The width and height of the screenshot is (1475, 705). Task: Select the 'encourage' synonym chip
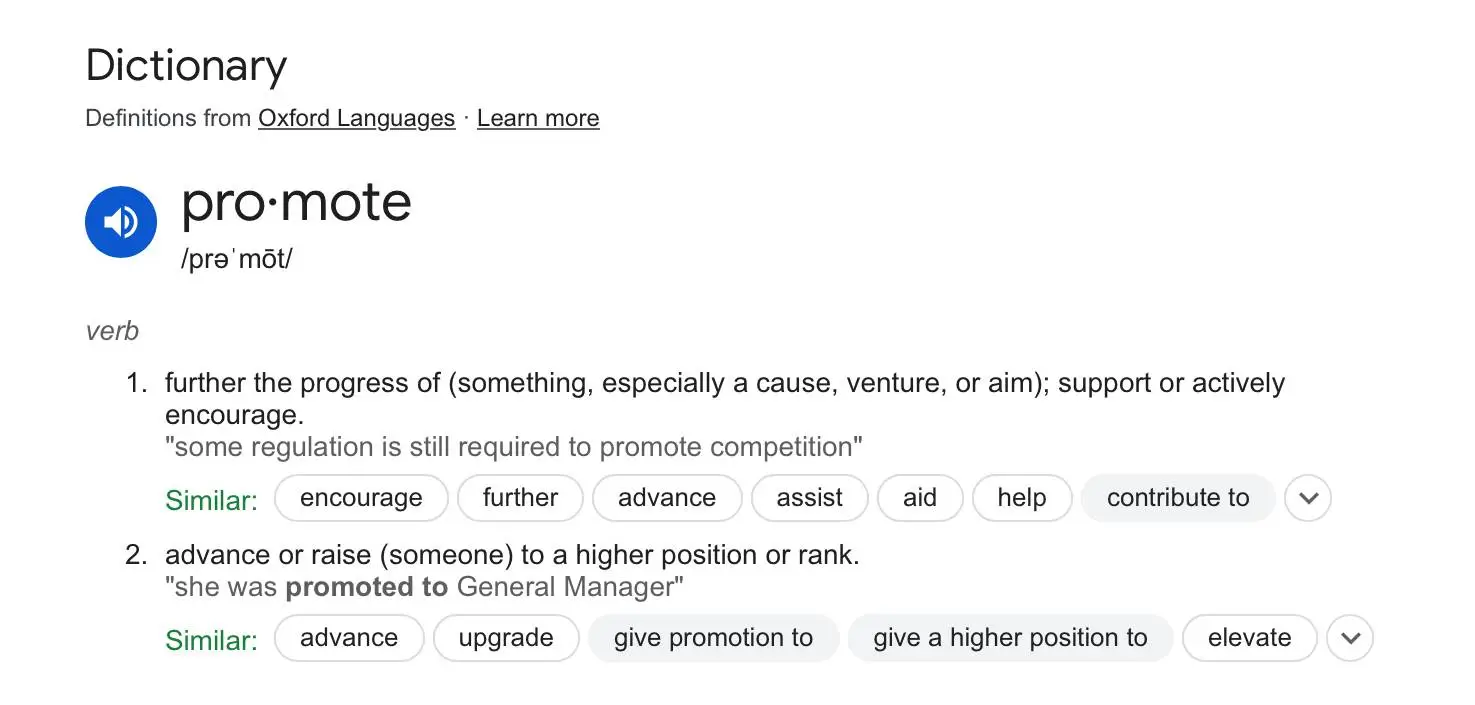[x=361, y=498]
